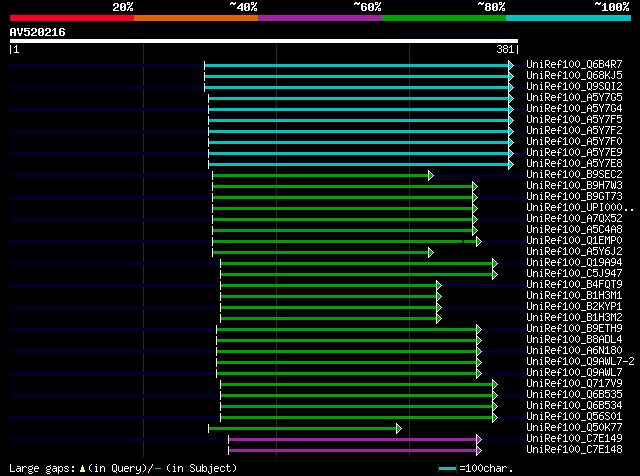Select the UniRef100_C7E148 label
Image resolution: width=640 pixels, height=476 pixels.
pyautogui.click(x=574, y=450)
